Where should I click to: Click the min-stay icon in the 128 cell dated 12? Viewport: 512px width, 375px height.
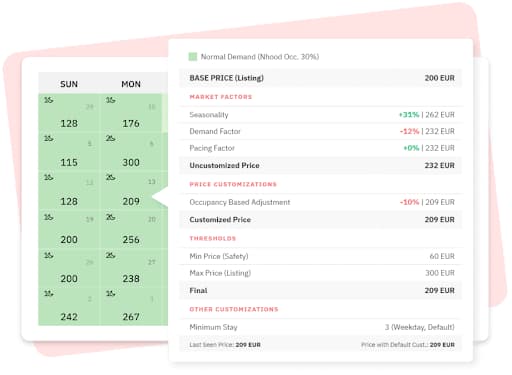tap(49, 178)
